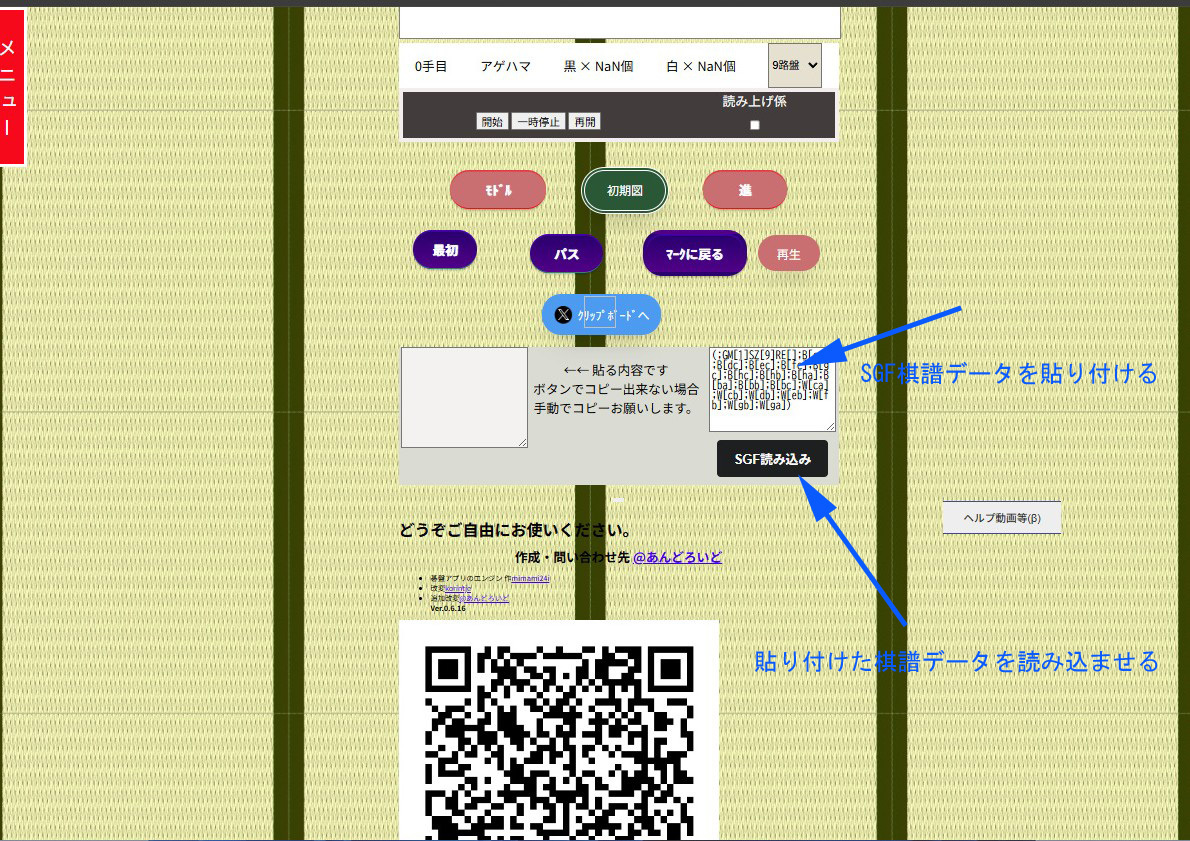Resume with the 再開 button

click(x=584, y=121)
